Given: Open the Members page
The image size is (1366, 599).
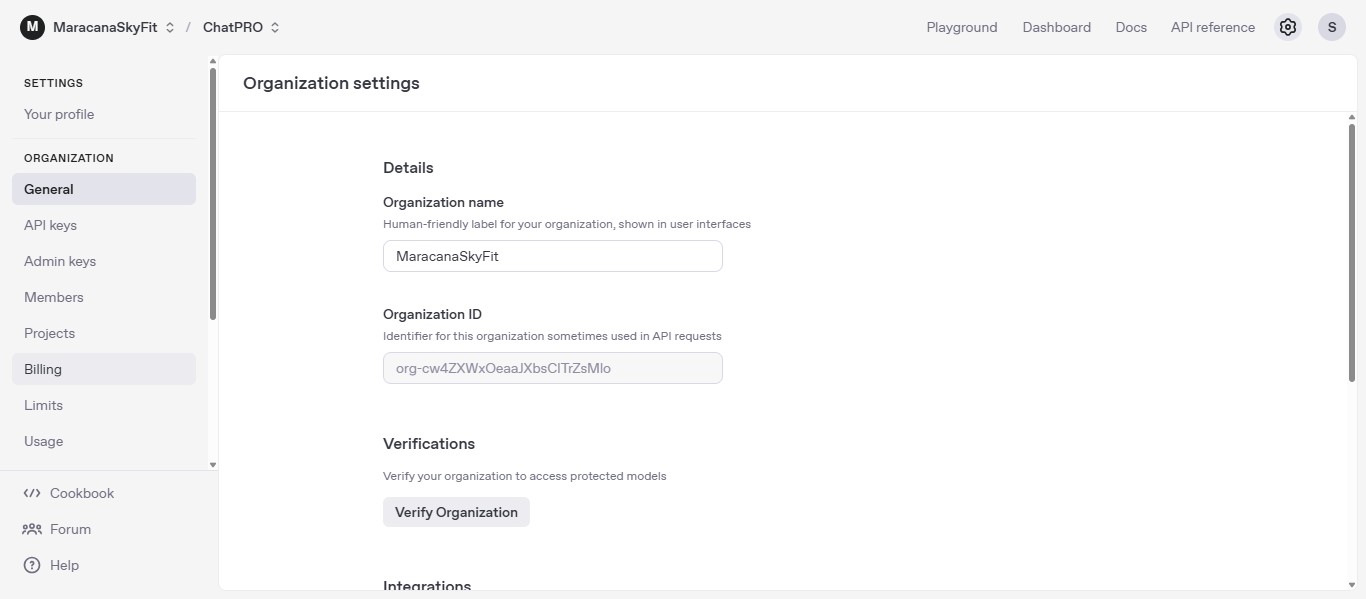Looking at the screenshot, I should click(104, 297).
